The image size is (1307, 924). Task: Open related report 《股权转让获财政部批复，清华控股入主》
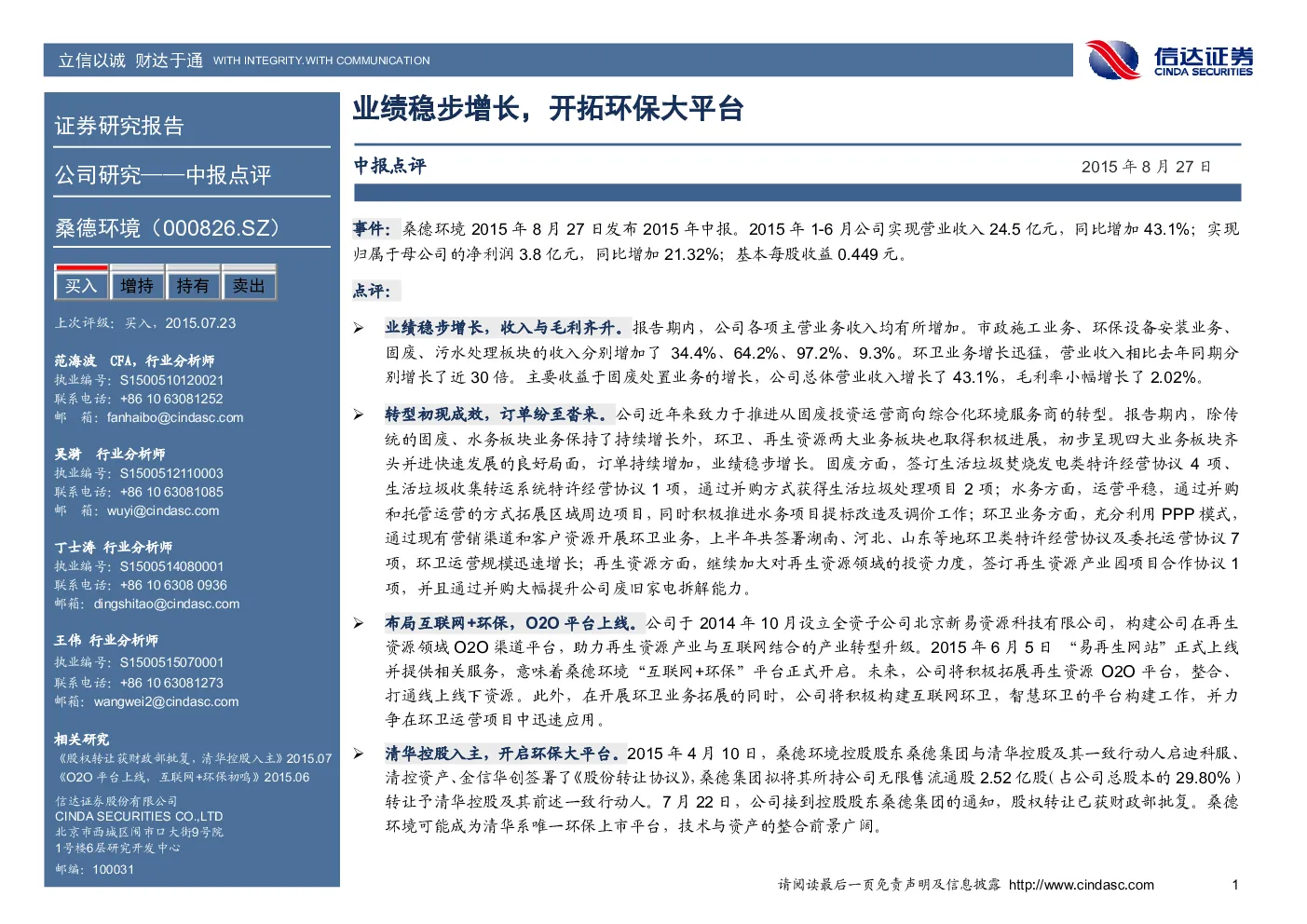[169, 758]
